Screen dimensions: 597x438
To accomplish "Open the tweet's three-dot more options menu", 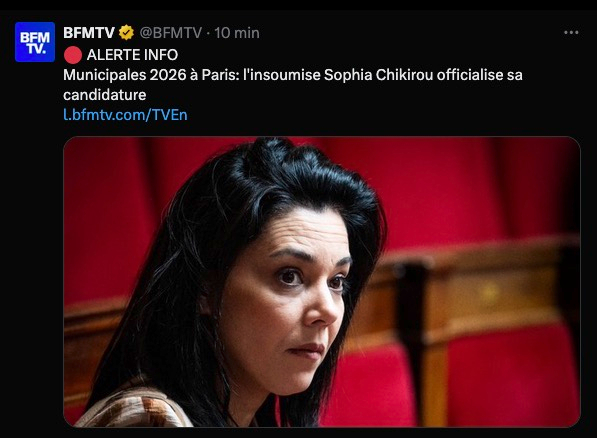I will (x=571, y=33).
